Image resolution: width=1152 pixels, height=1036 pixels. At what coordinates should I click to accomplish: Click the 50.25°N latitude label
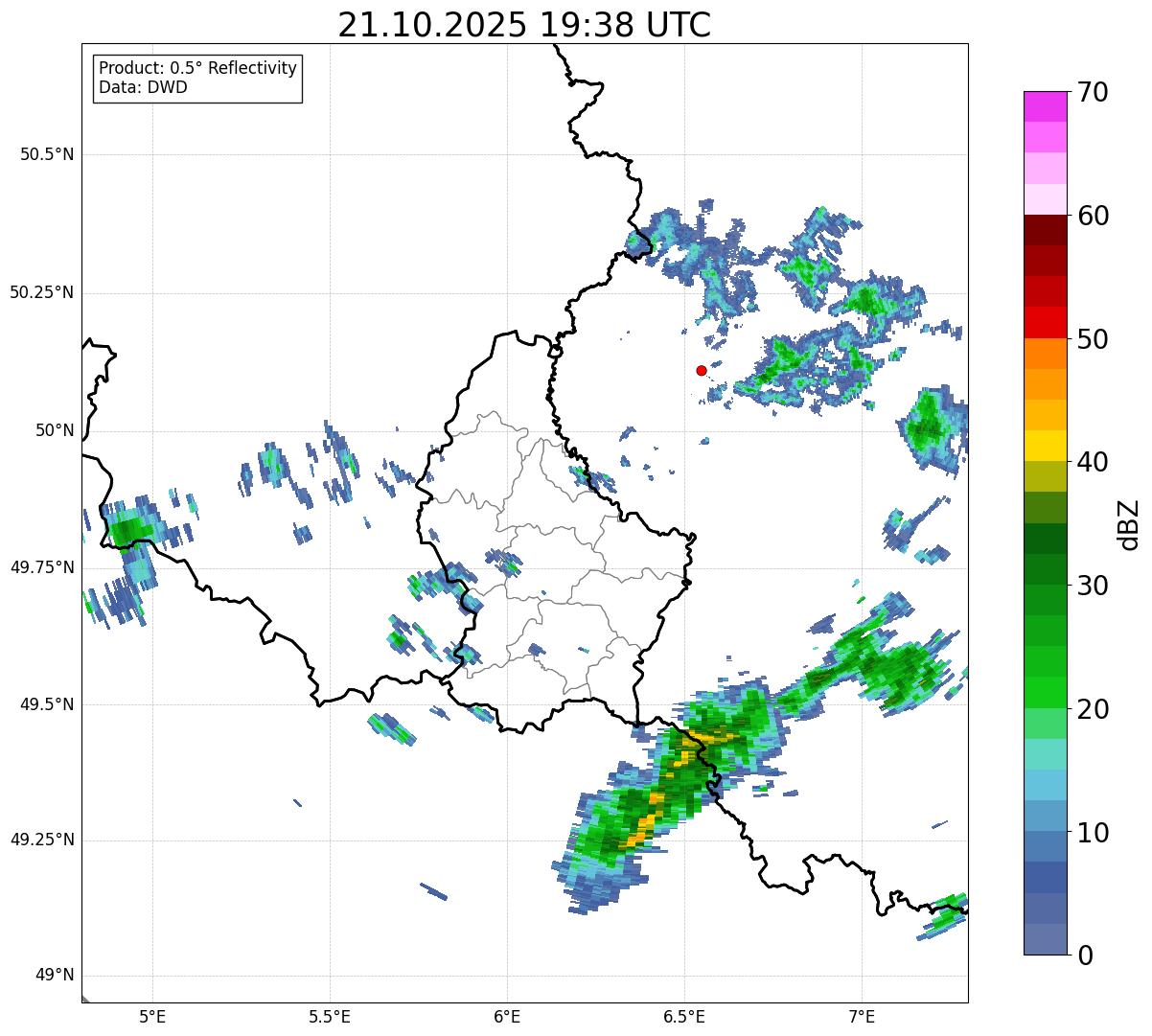coord(42,292)
